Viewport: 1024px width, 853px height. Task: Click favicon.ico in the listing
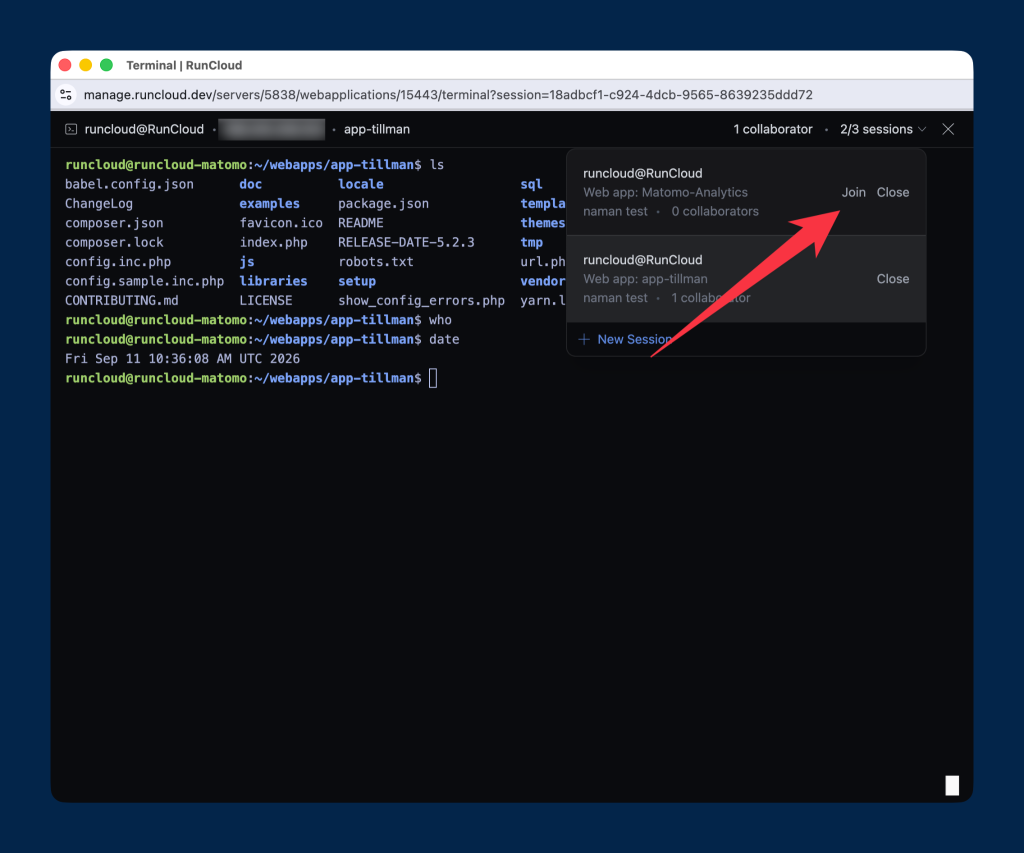coord(281,223)
